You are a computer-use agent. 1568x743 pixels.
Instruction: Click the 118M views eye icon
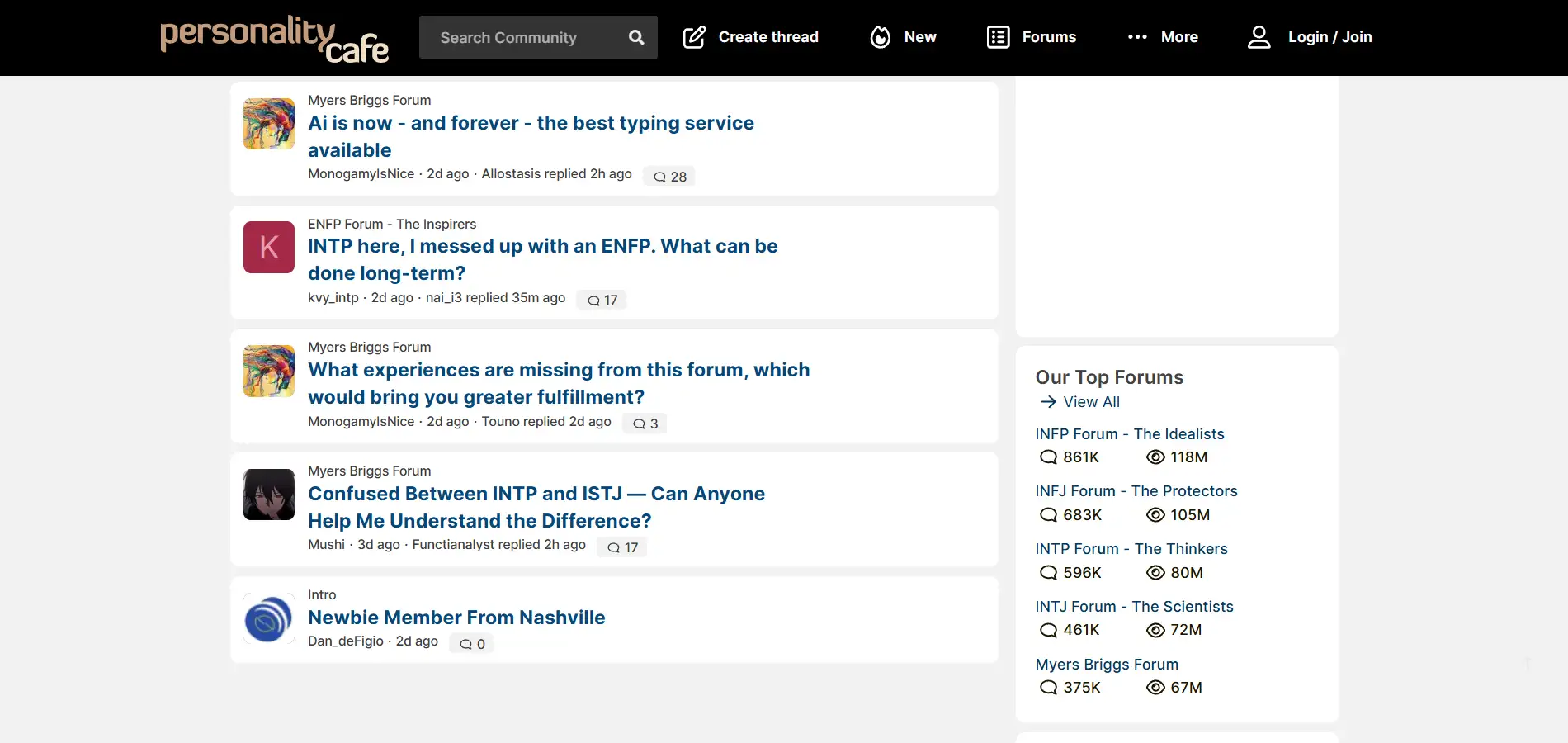coord(1155,457)
